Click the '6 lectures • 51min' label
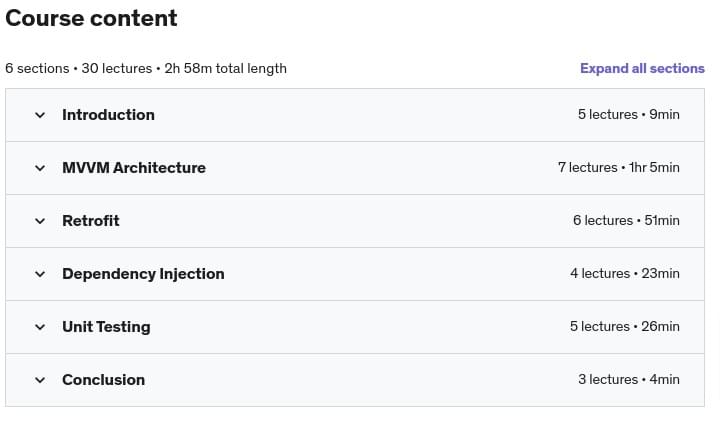The image size is (720, 421). point(626,221)
